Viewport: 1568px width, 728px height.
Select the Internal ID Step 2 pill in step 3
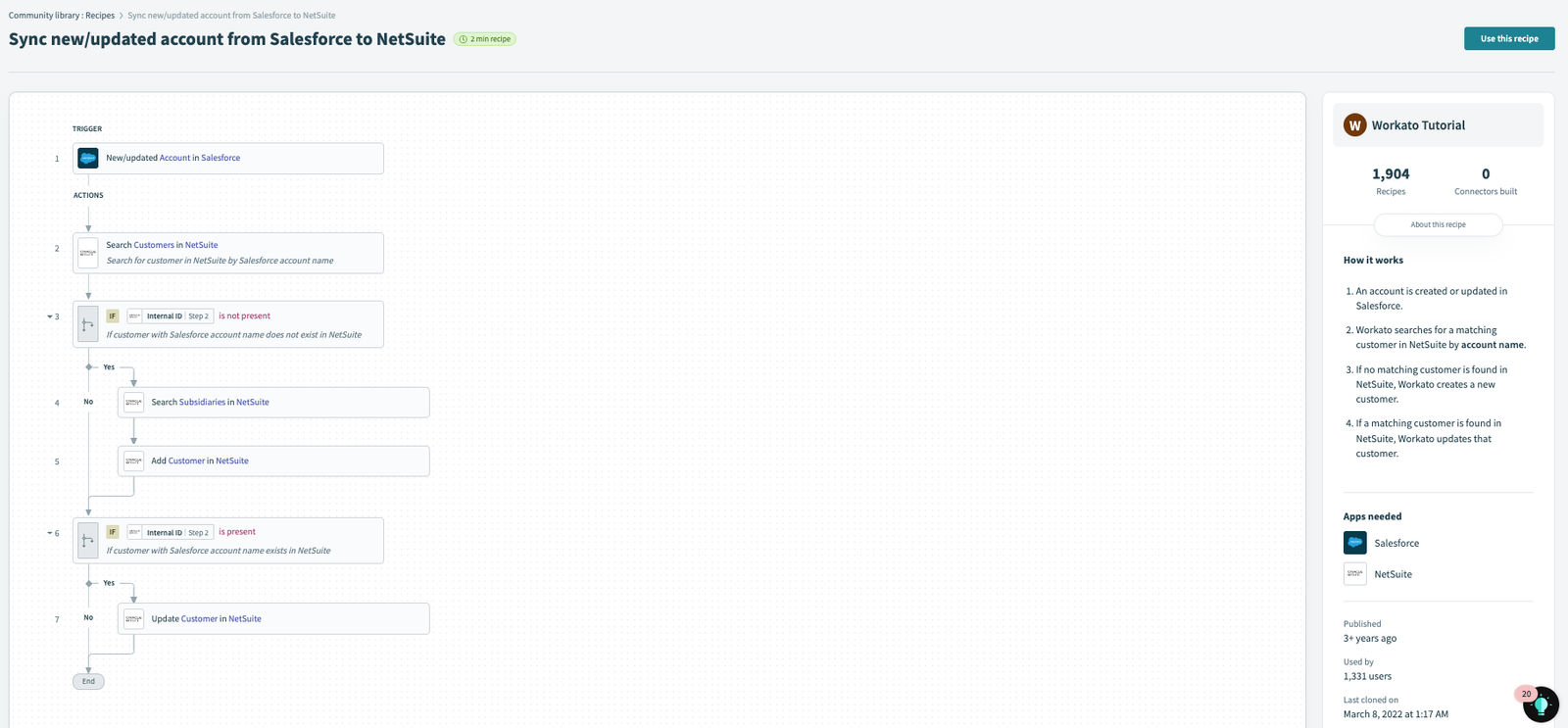click(170, 315)
